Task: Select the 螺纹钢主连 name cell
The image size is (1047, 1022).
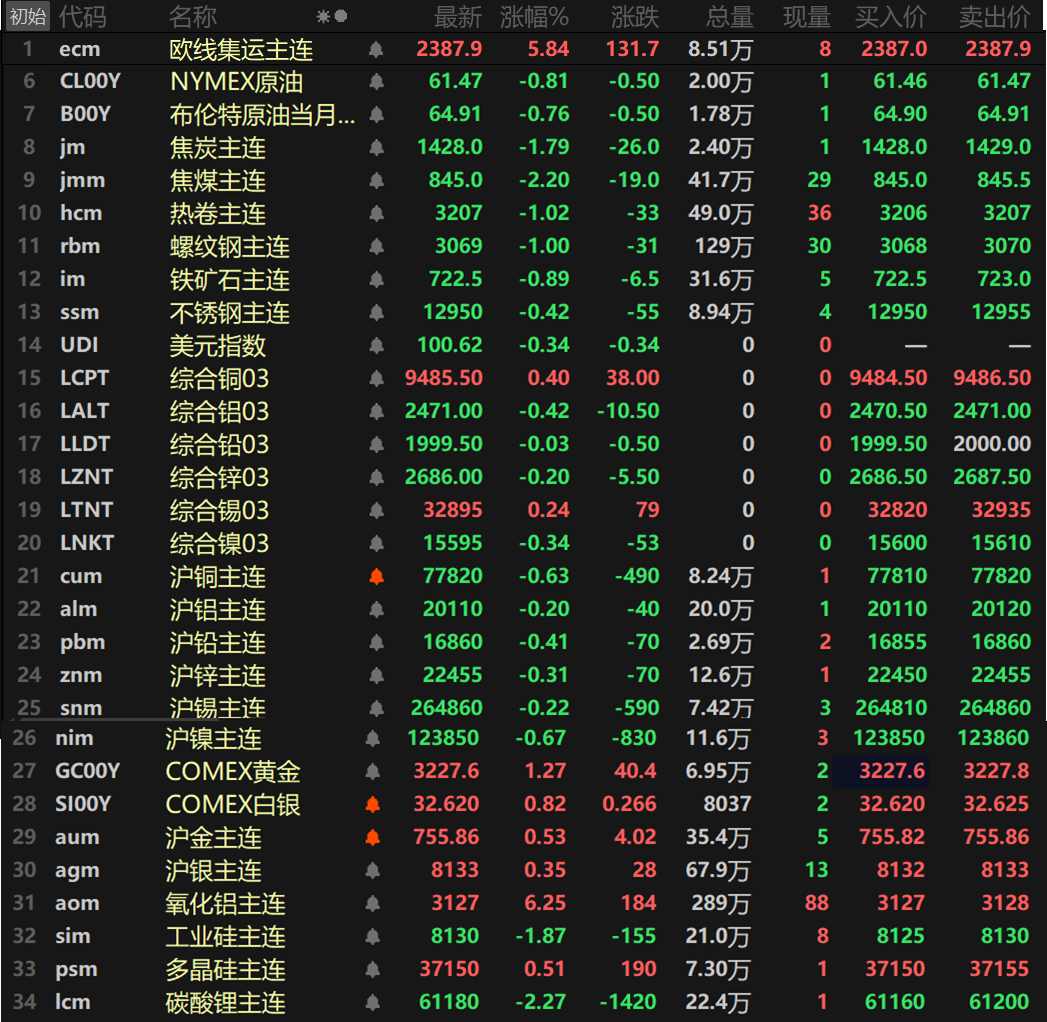Action: pyautogui.click(x=230, y=247)
